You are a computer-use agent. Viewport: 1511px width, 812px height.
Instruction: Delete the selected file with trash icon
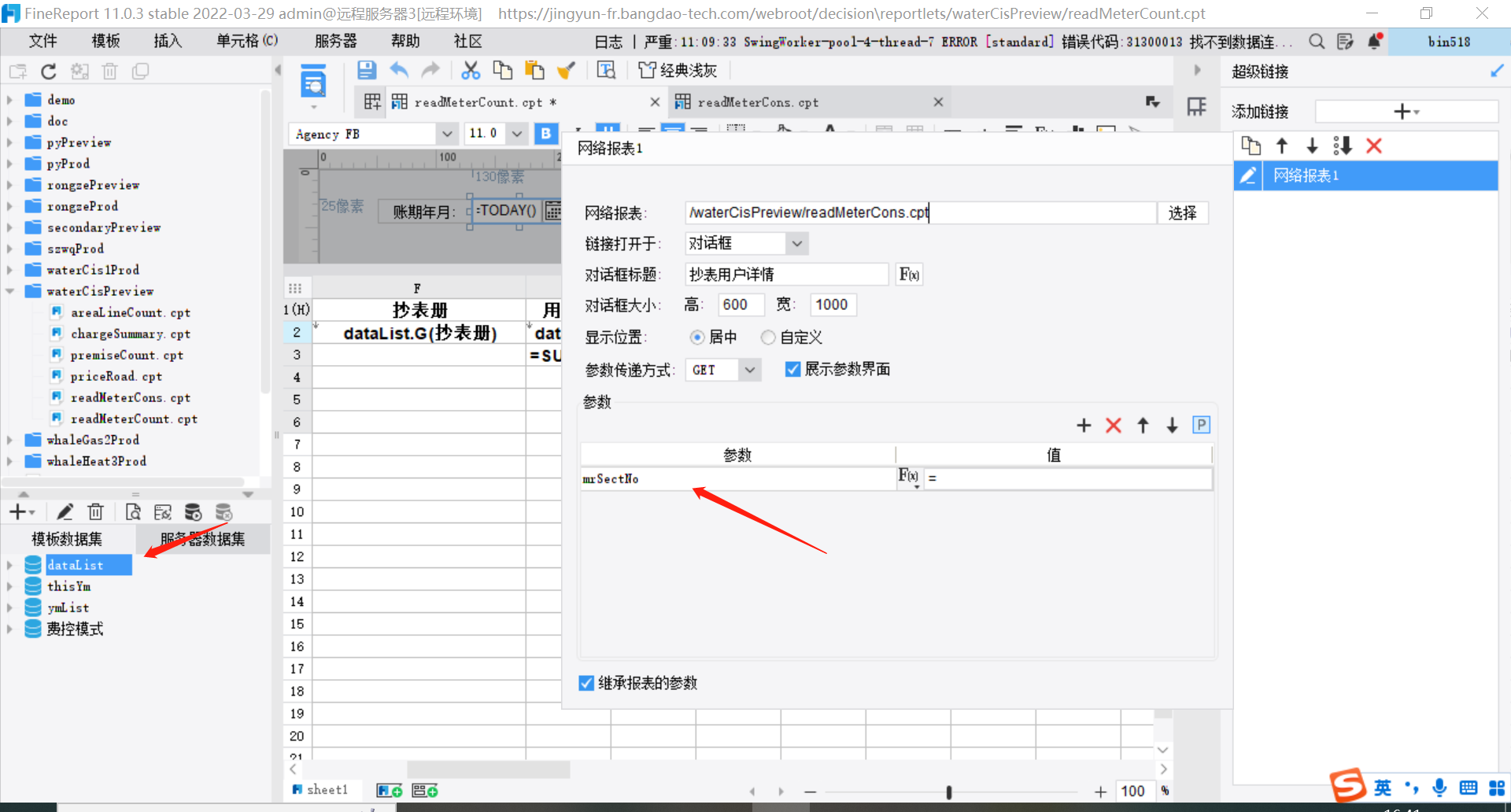pyautogui.click(x=110, y=72)
